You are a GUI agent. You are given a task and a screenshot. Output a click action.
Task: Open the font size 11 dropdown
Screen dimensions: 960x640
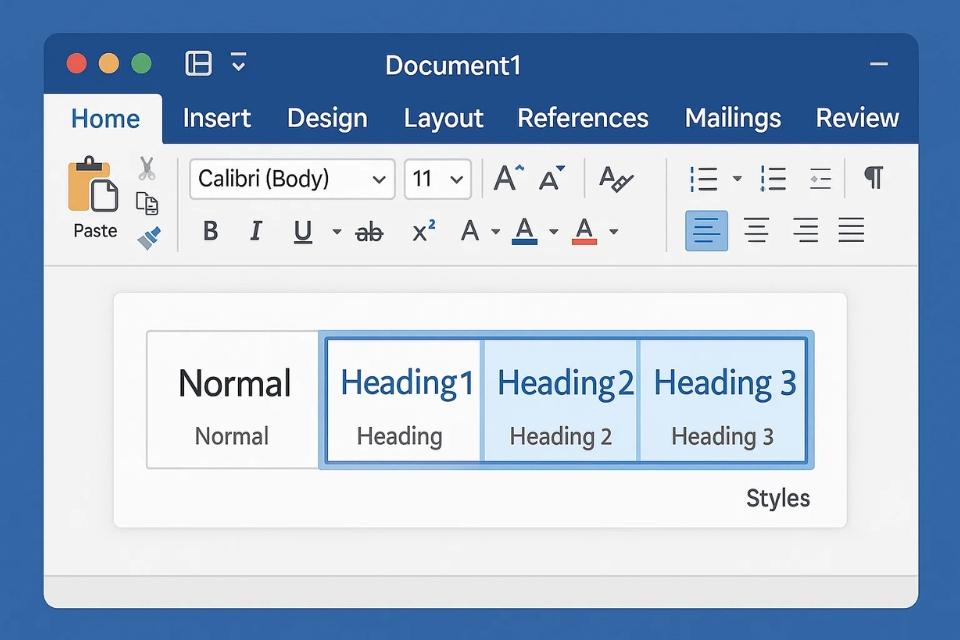(x=438, y=179)
